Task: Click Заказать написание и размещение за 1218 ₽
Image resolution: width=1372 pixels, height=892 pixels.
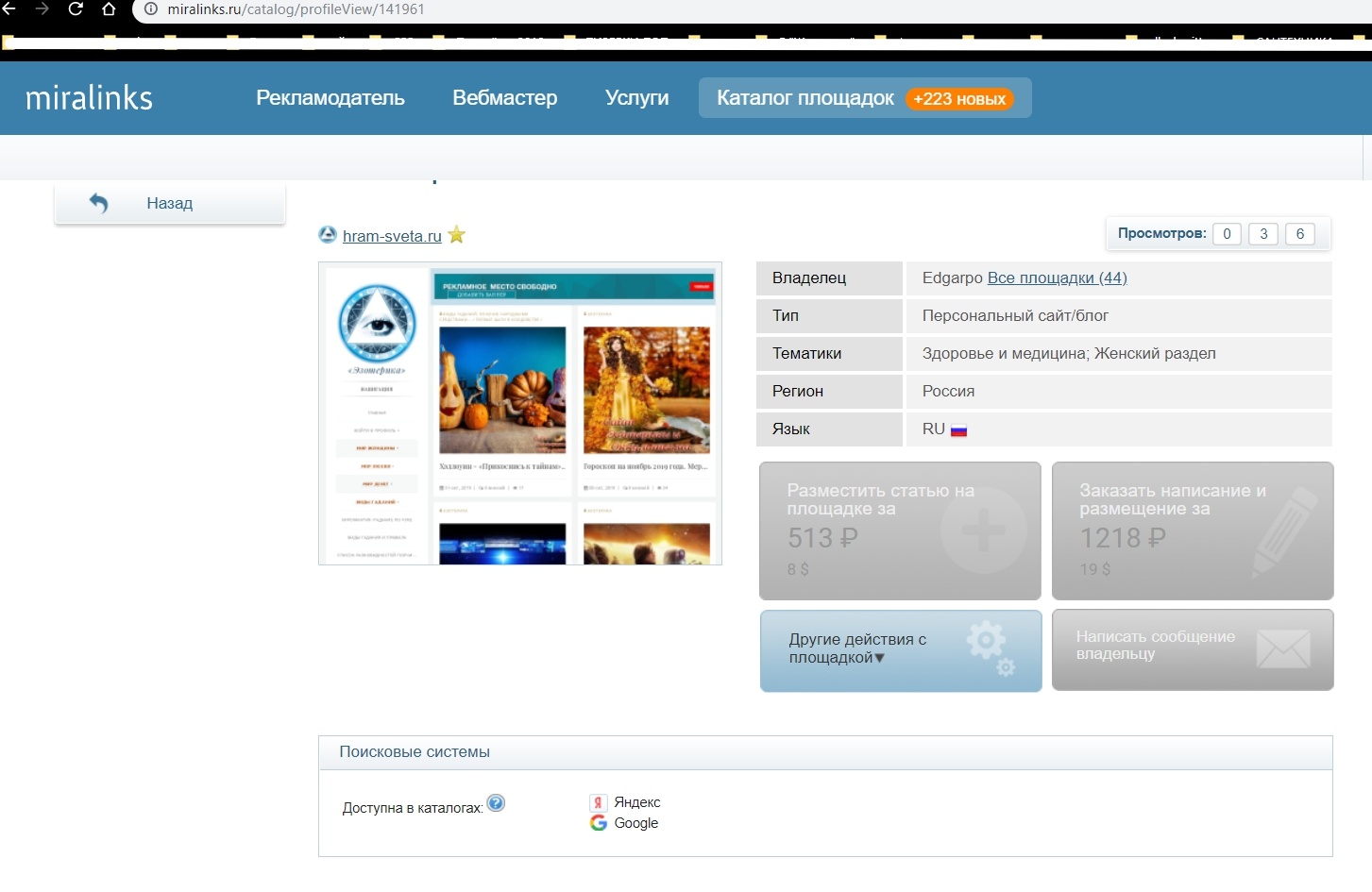Action: pyautogui.click(x=1193, y=530)
